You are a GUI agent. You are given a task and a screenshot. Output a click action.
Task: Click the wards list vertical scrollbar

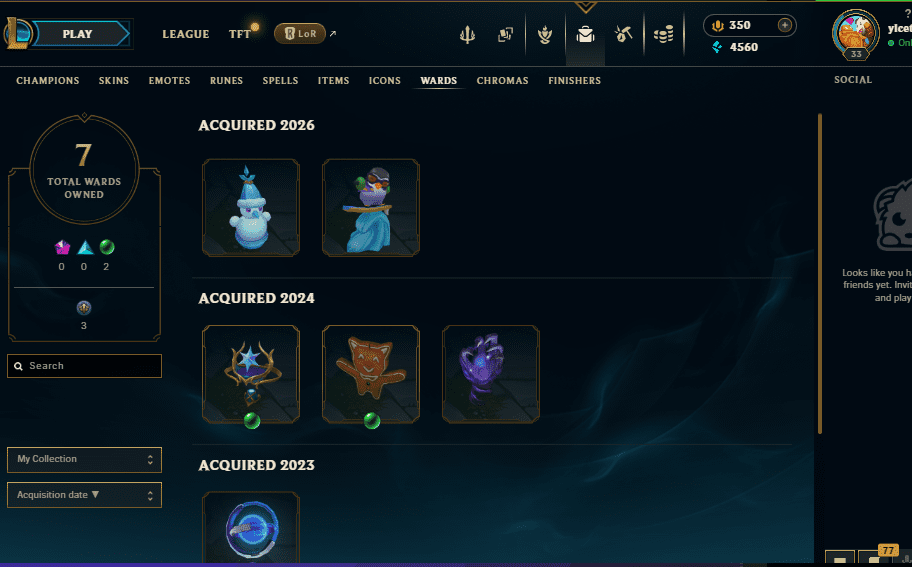820,273
